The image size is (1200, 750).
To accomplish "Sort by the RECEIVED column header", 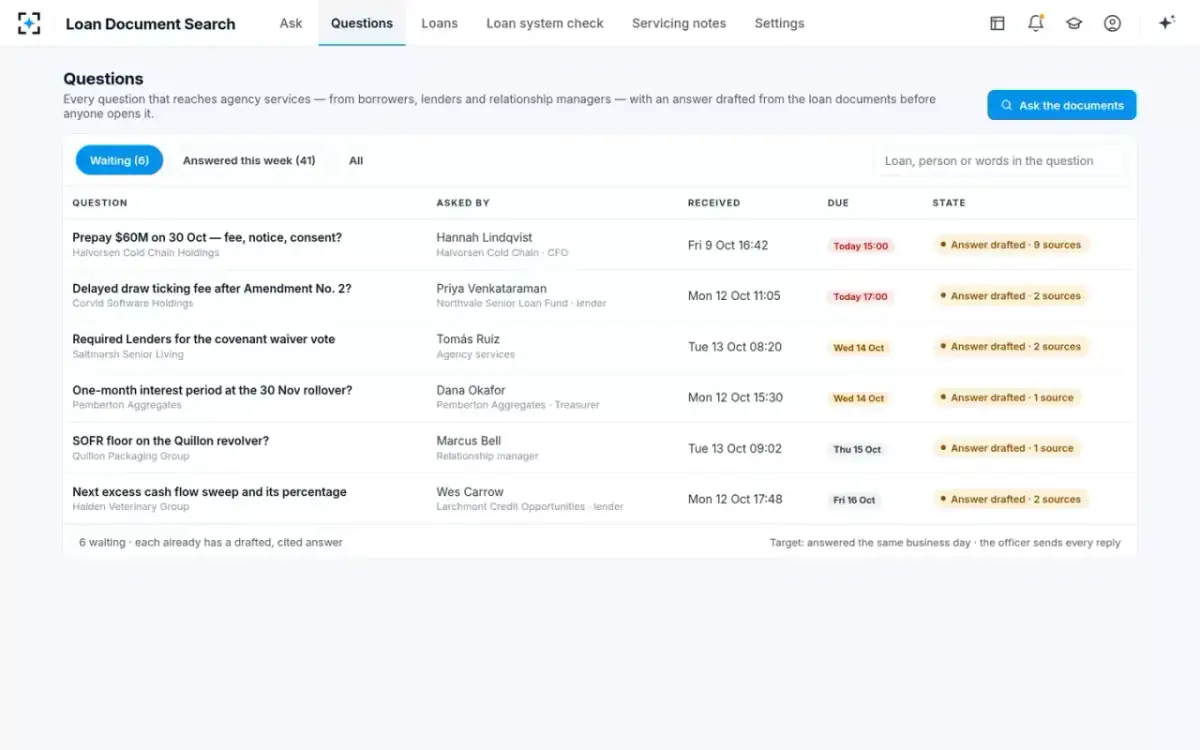I will pyautogui.click(x=714, y=203).
